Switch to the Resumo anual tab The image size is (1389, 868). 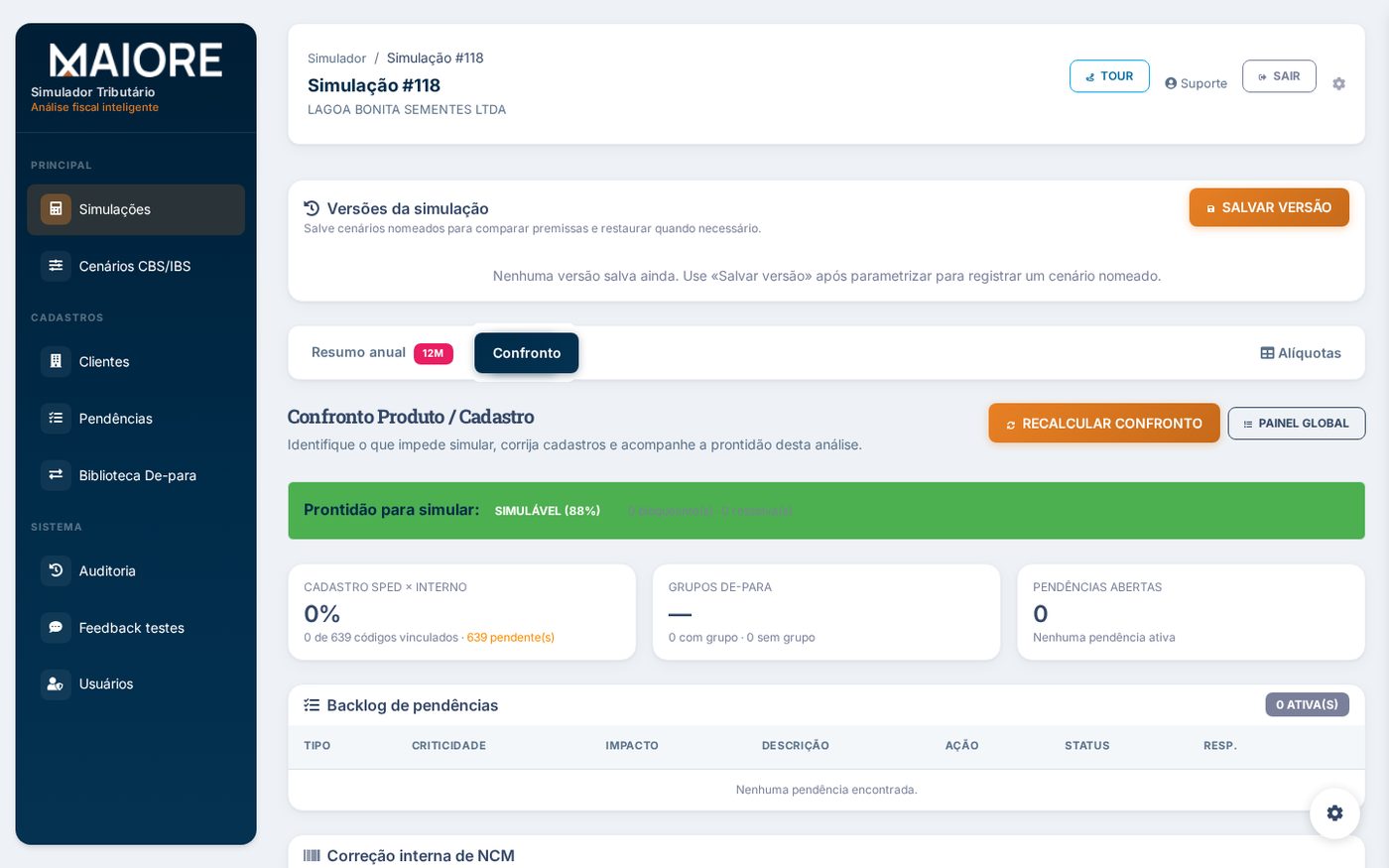pyautogui.click(x=382, y=353)
